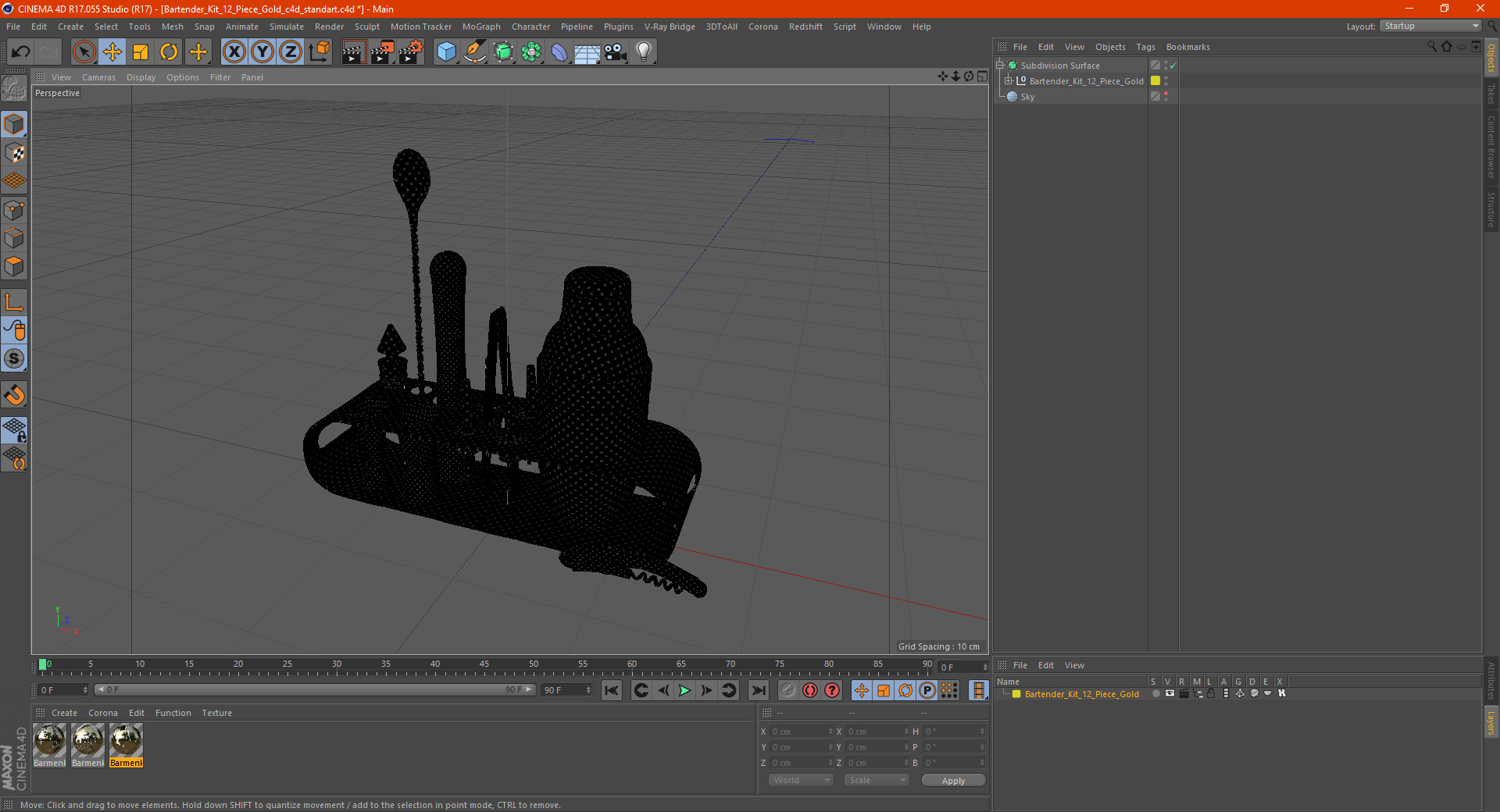
Task: Add a light object icon
Action: click(644, 52)
